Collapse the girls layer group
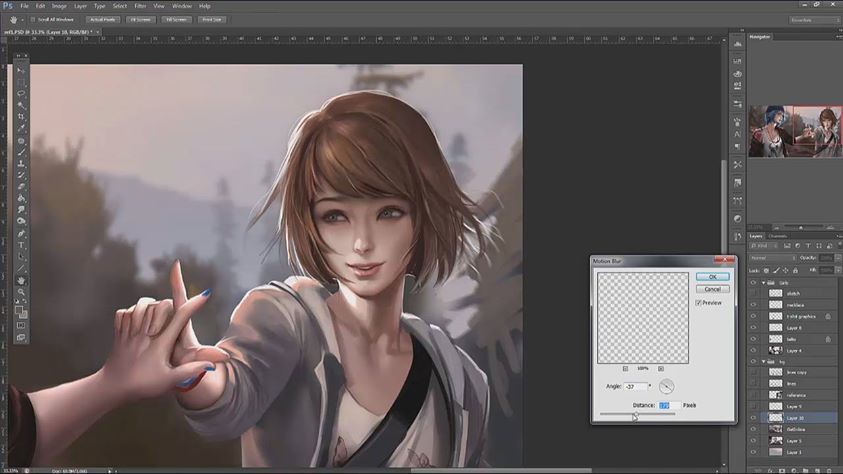Image resolution: width=843 pixels, height=474 pixels. (x=763, y=283)
